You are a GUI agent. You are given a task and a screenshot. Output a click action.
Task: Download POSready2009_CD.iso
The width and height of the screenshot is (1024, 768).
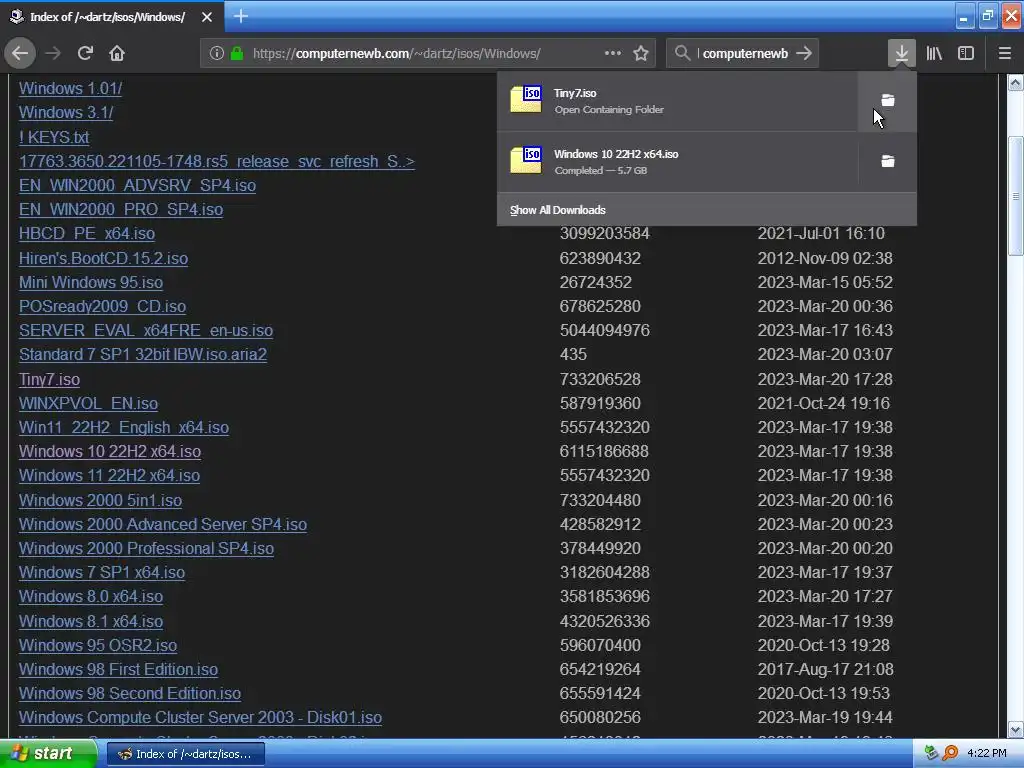[x=103, y=307]
